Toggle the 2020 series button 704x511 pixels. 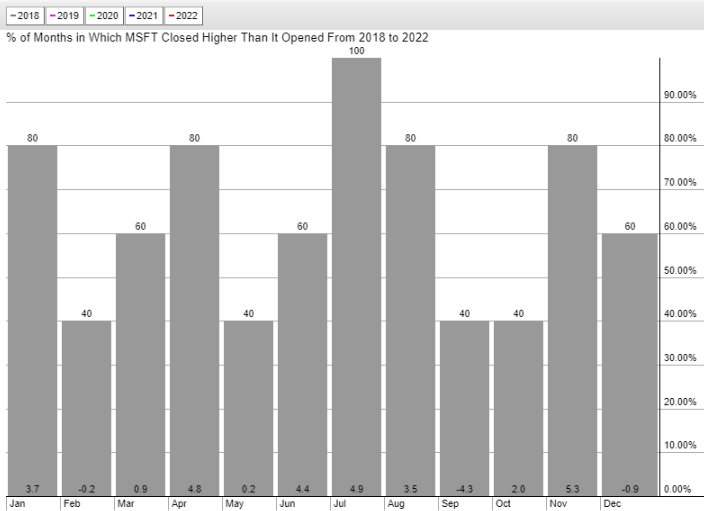pos(104,16)
